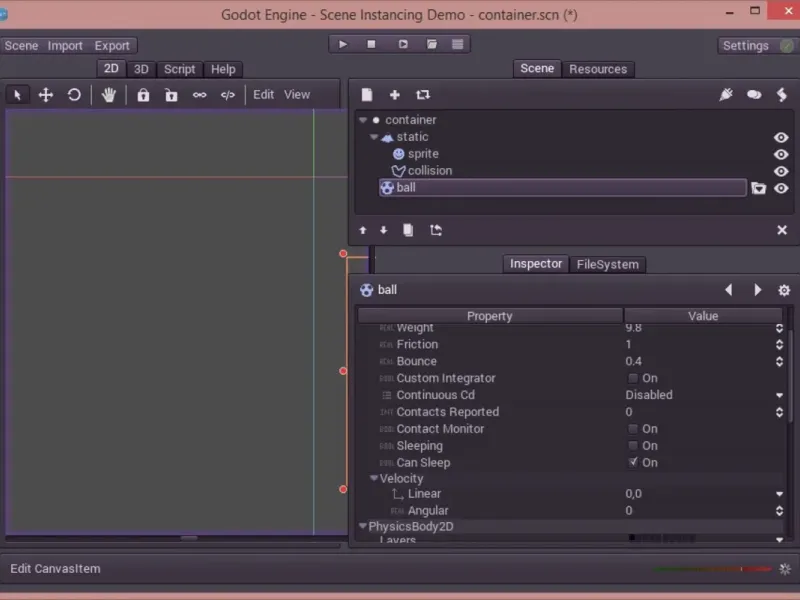Select the arrow Select tool
The height and width of the screenshot is (600, 800).
point(17,95)
